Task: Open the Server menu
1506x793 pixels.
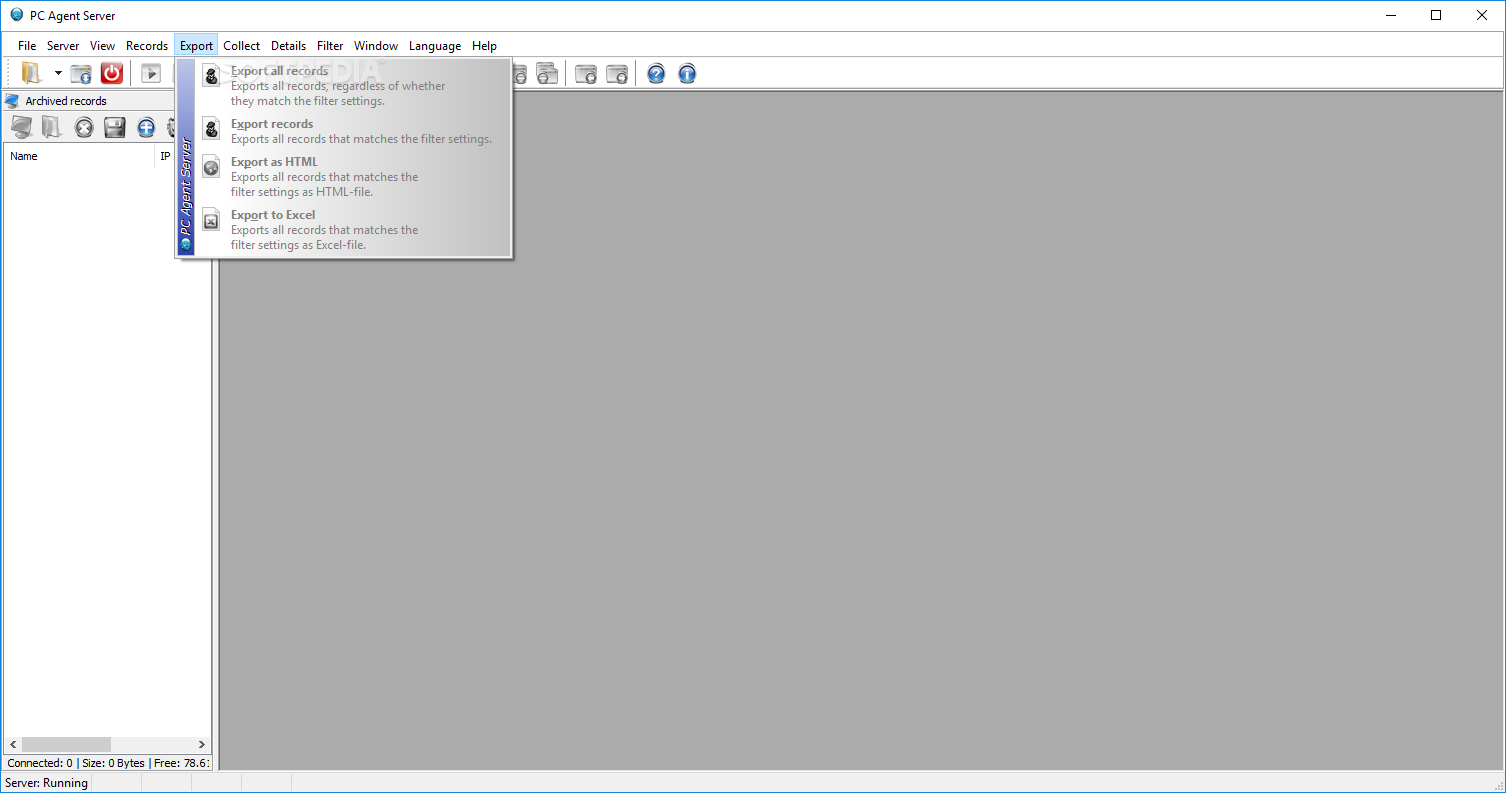Action: click(x=63, y=46)
